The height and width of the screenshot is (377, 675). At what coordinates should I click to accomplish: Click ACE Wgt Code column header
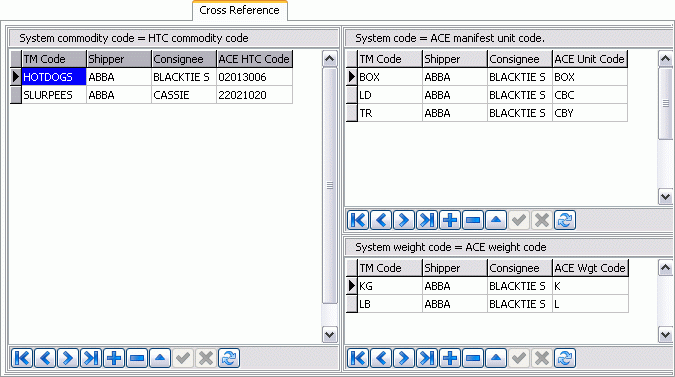(x=590, y=268)
